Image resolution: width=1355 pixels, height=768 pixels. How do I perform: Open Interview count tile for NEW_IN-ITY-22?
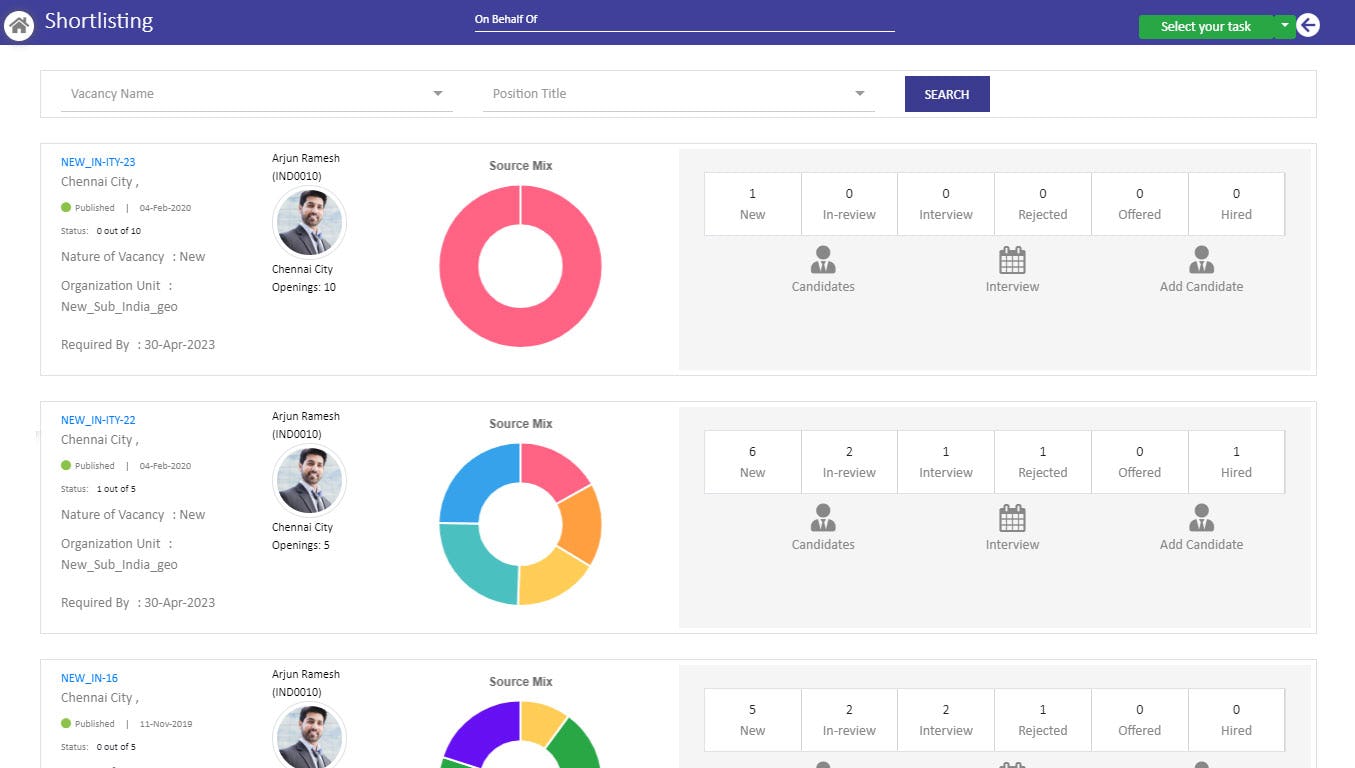pos(946,462)
